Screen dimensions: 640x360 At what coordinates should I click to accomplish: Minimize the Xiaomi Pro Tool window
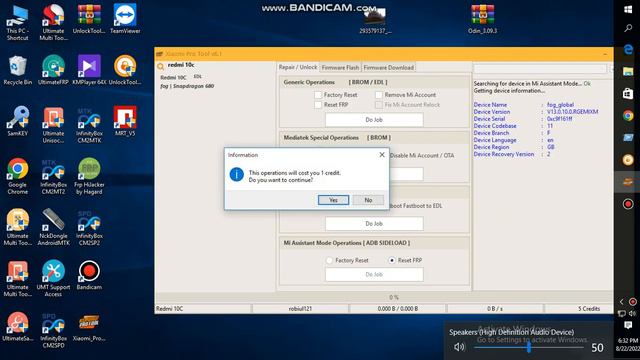[605, 54]
